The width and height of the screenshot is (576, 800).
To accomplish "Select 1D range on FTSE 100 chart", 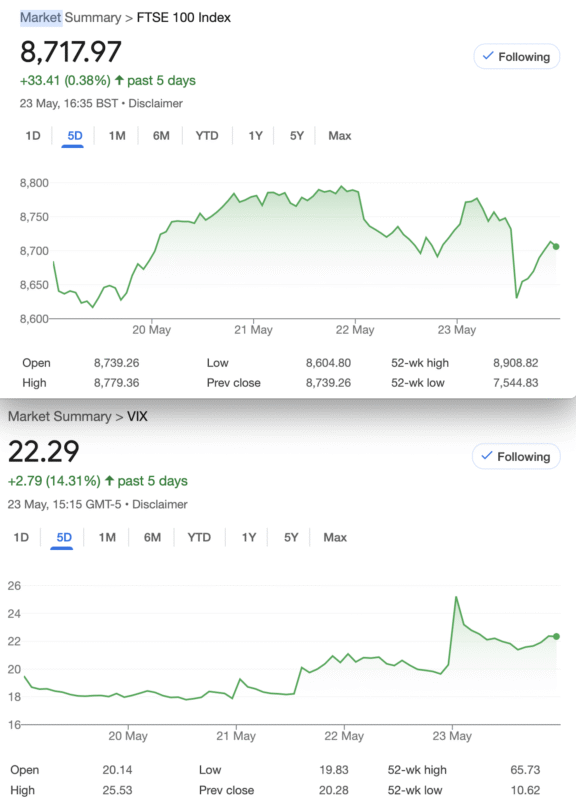I will [33, 136].
